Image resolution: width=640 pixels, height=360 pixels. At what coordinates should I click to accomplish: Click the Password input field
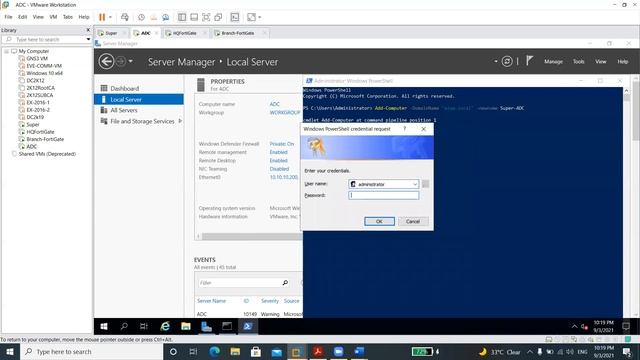383,196
